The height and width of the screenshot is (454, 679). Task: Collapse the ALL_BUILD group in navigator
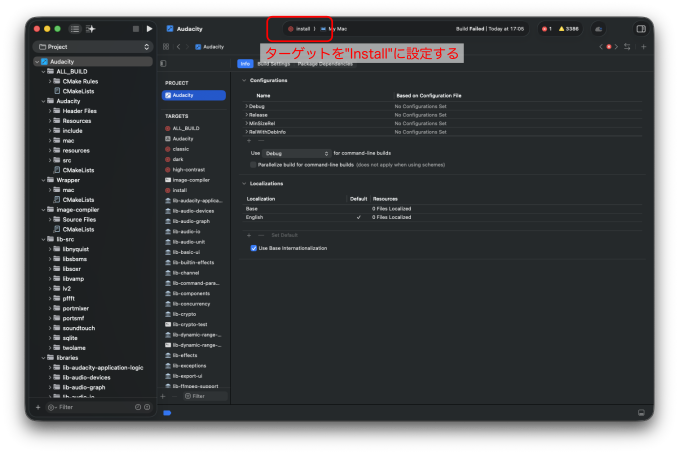[43, 71]
